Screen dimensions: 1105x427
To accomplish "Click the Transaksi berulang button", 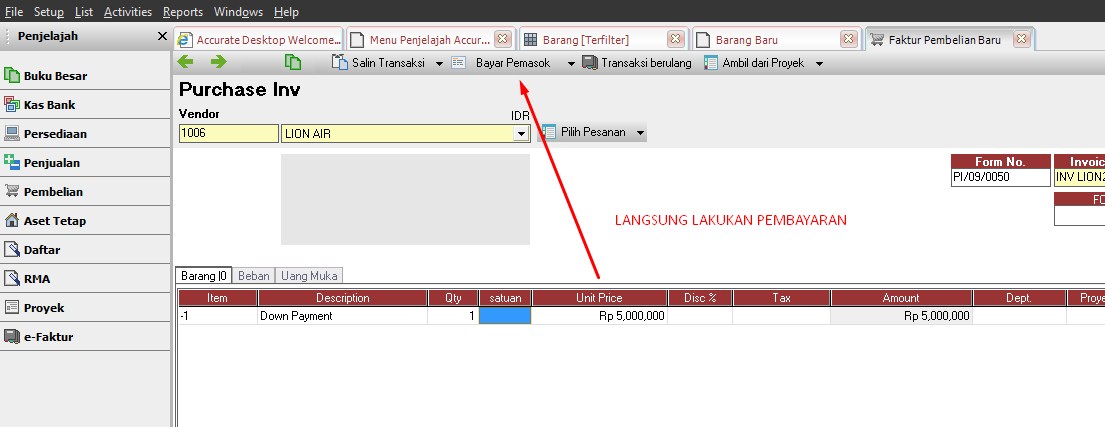I will [637, 63].
